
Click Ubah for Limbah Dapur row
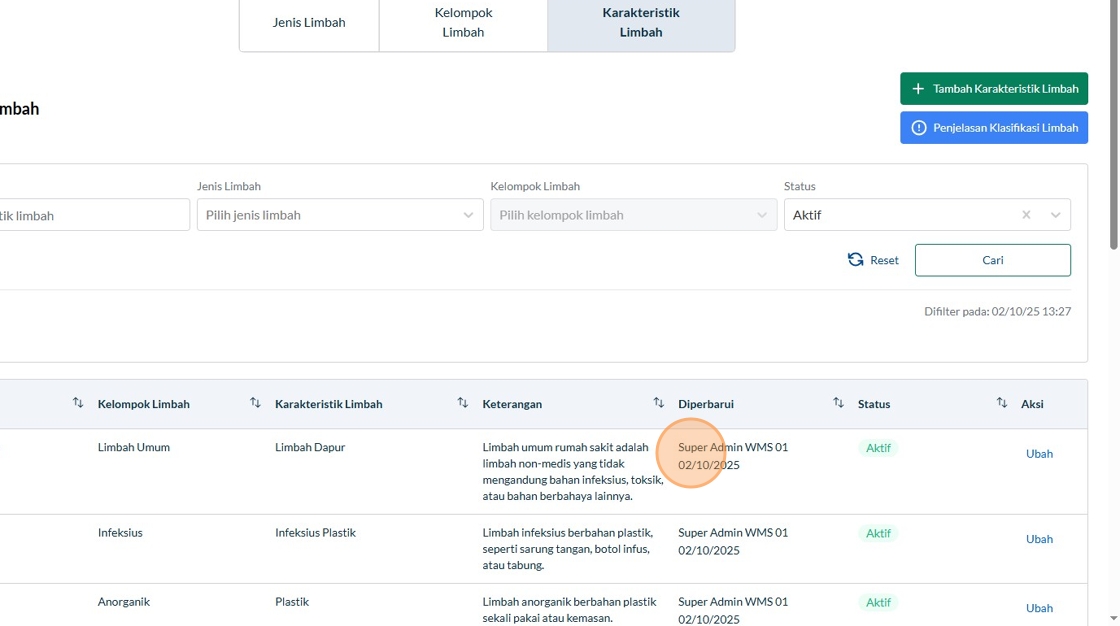pyautogui.click(x=1039, y=454)
